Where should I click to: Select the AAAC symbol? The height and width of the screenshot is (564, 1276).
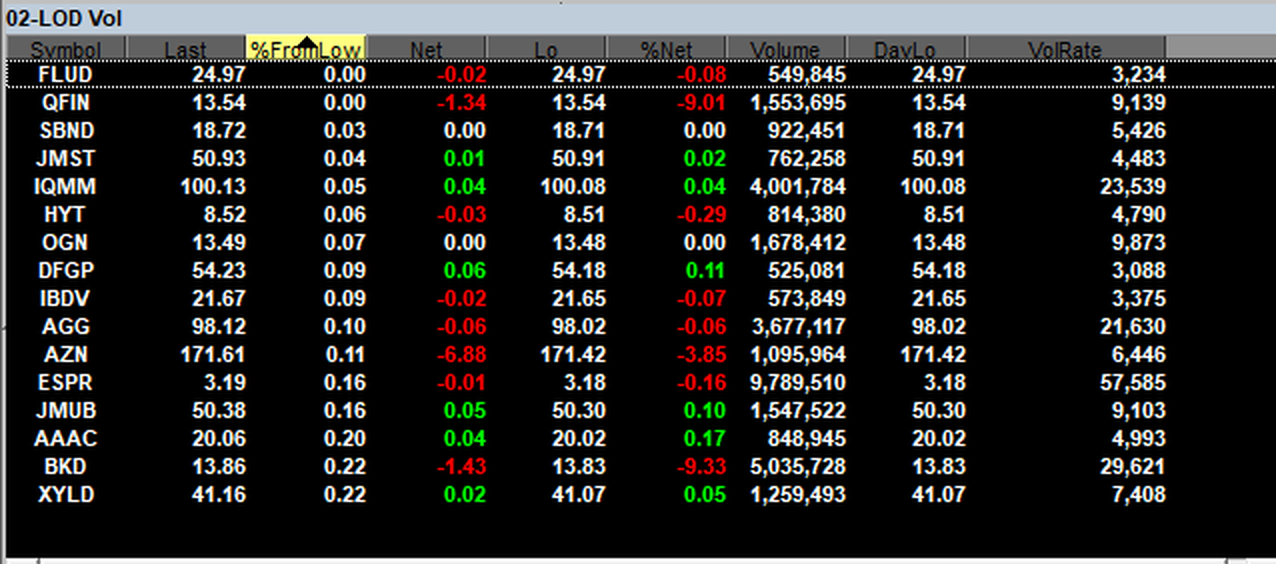point(66,438)
